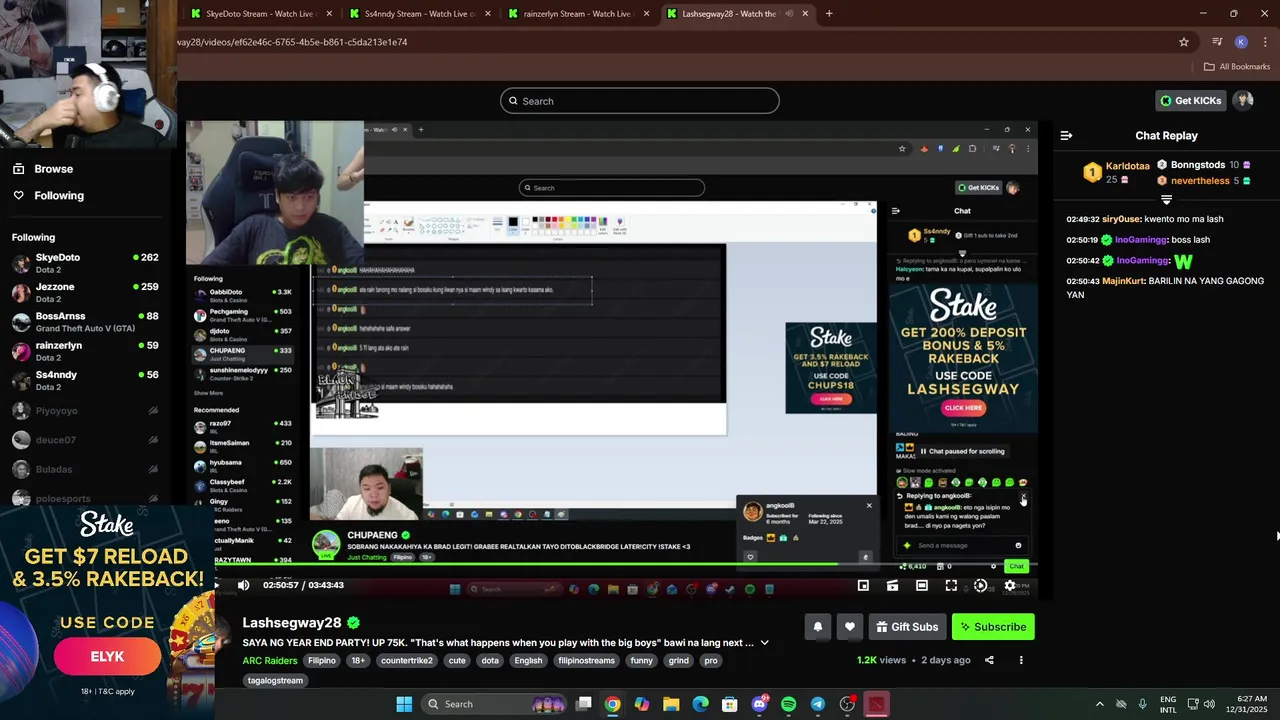Show hidden system tray icons
The height and width of the screenshot is (720, 1280).
pos(1100,704)
